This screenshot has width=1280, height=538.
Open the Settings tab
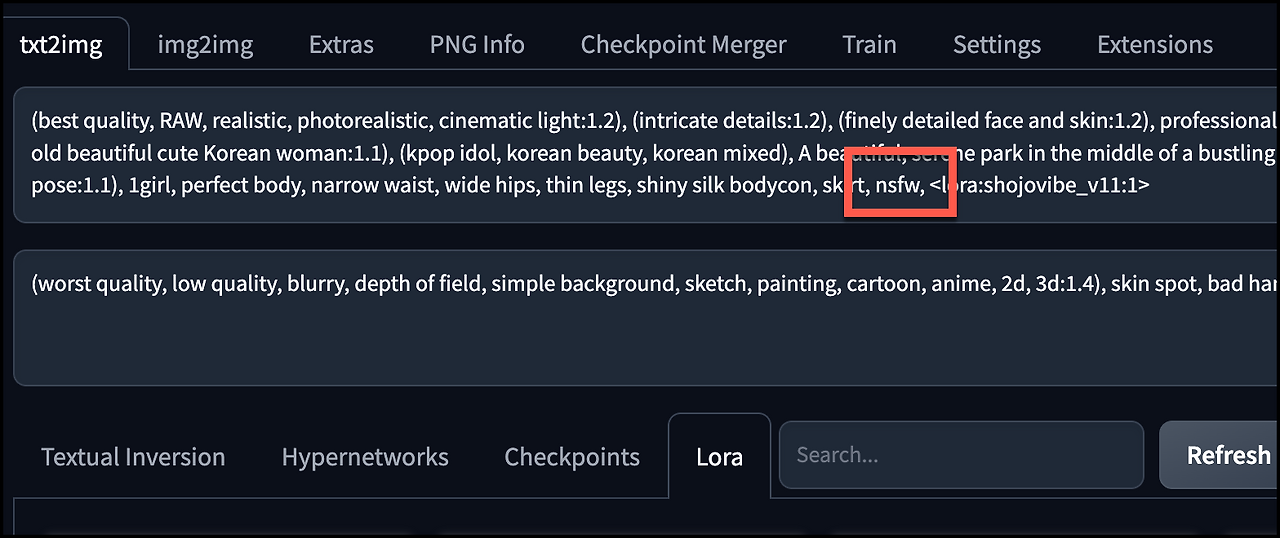[x=997, y=45]
